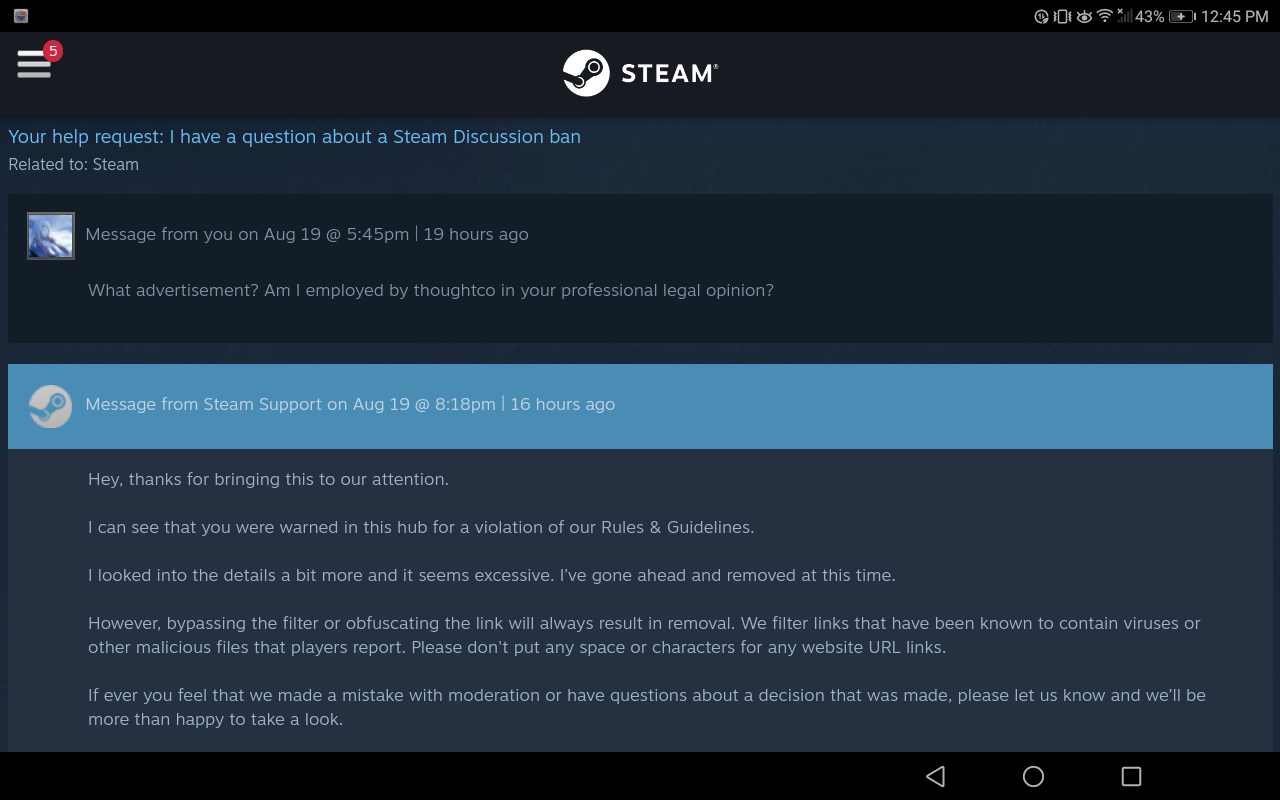Tap the Wi-Fi status icon
Screen dimensions: 1280x800
click(x=1105, y=16)
